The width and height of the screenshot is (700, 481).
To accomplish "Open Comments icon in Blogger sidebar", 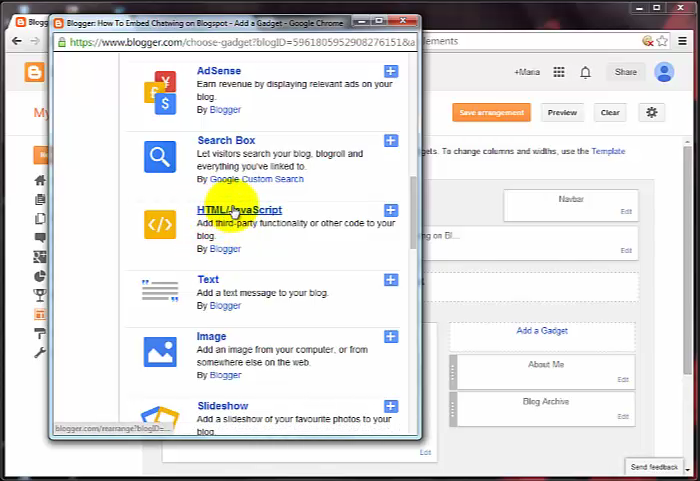I will (x=40, y=238).
